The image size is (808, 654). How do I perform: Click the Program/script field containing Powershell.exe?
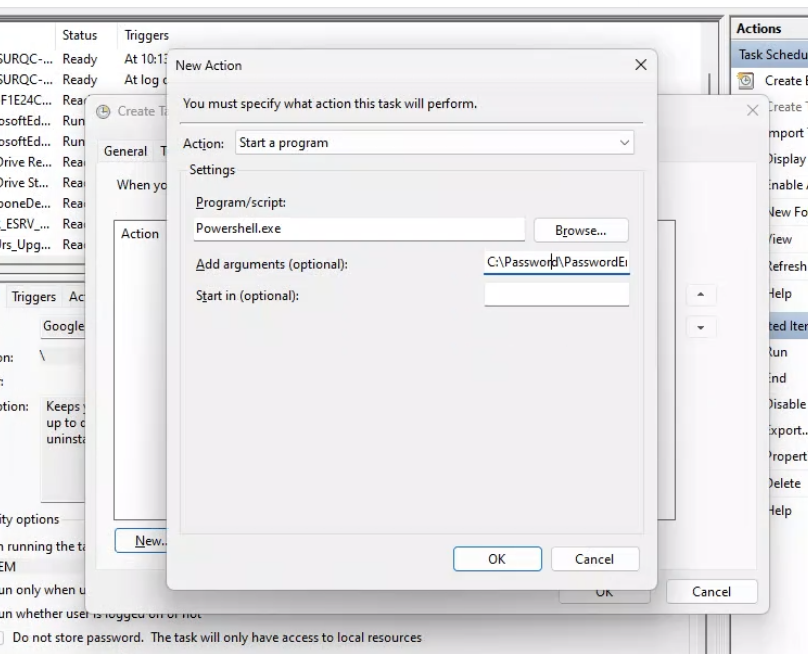(359, 230)
